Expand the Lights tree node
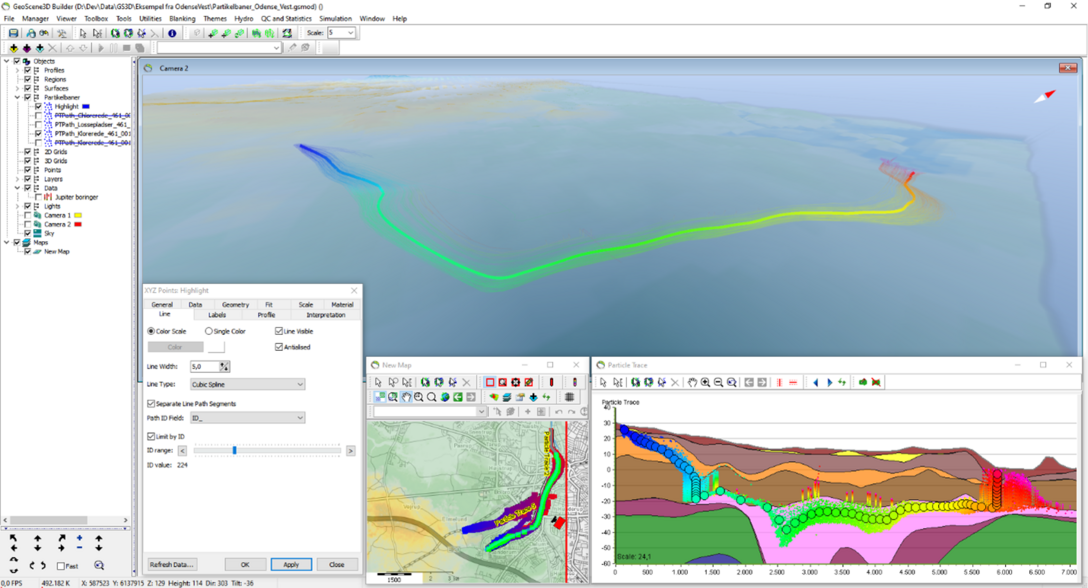Image resolution: width=1088 pixels, height=588 pixels. (17, 206)
